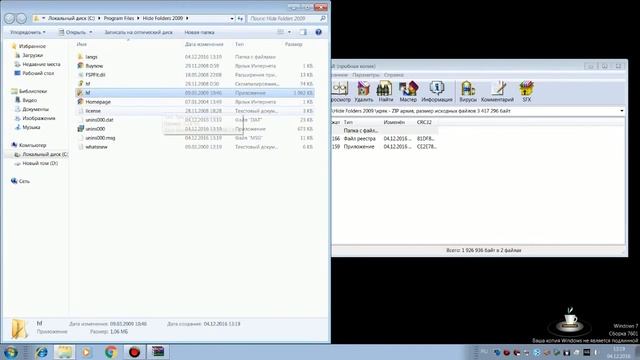Click the Комментарий icon in WinRAR toolbar
The width and height of the screenshot is (640, 360).
(x=497, y=91)
